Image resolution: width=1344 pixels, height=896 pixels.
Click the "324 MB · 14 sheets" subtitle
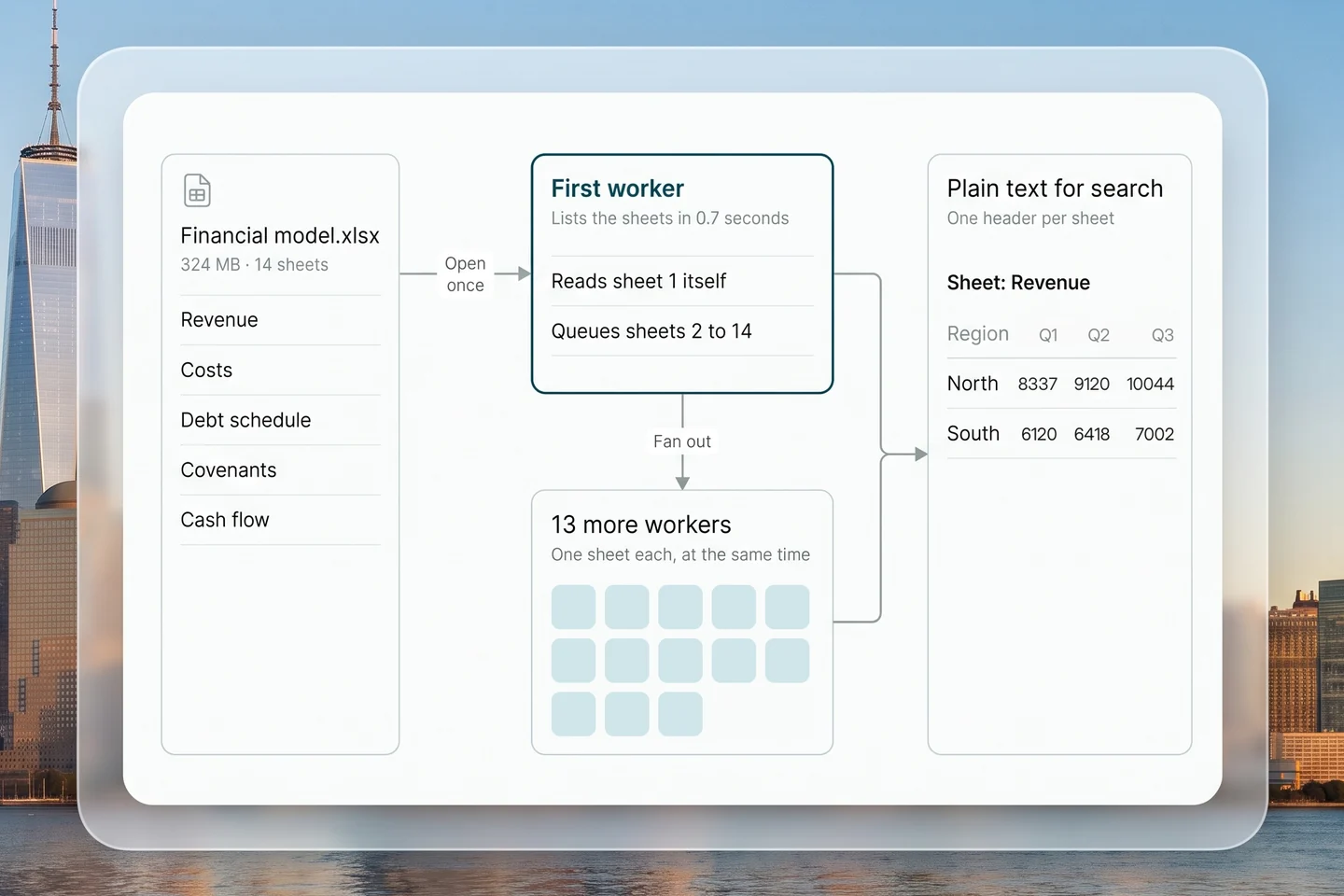255,265
